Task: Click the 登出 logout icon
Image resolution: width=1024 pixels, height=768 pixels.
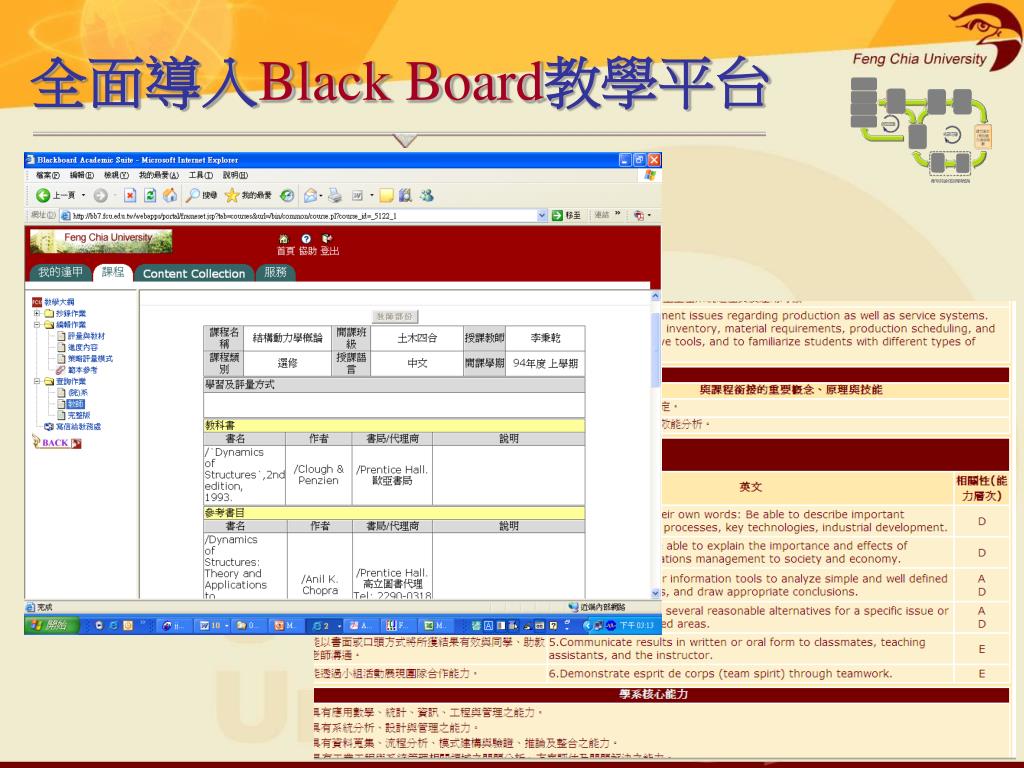Action: point(327,239)
